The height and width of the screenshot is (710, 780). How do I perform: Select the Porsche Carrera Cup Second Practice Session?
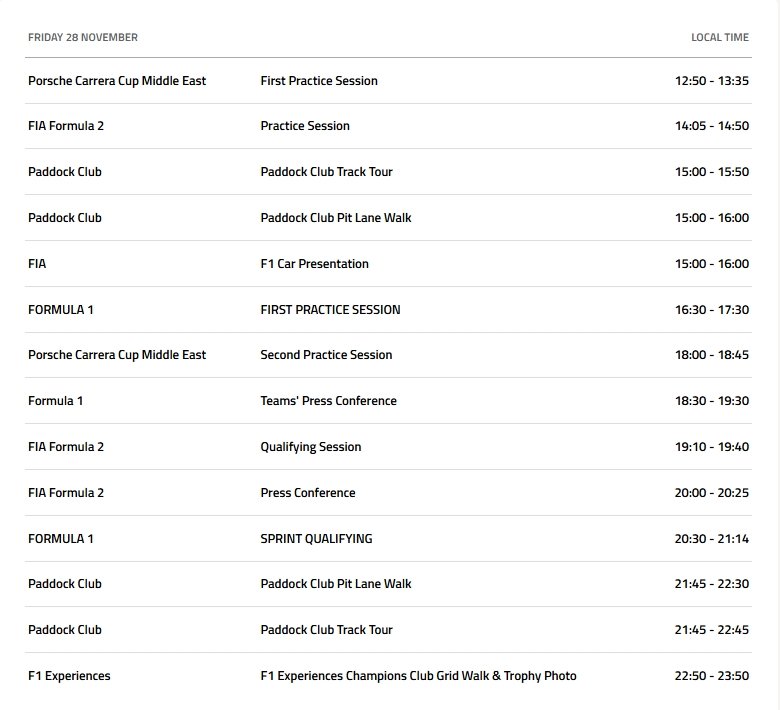[326, 355]
